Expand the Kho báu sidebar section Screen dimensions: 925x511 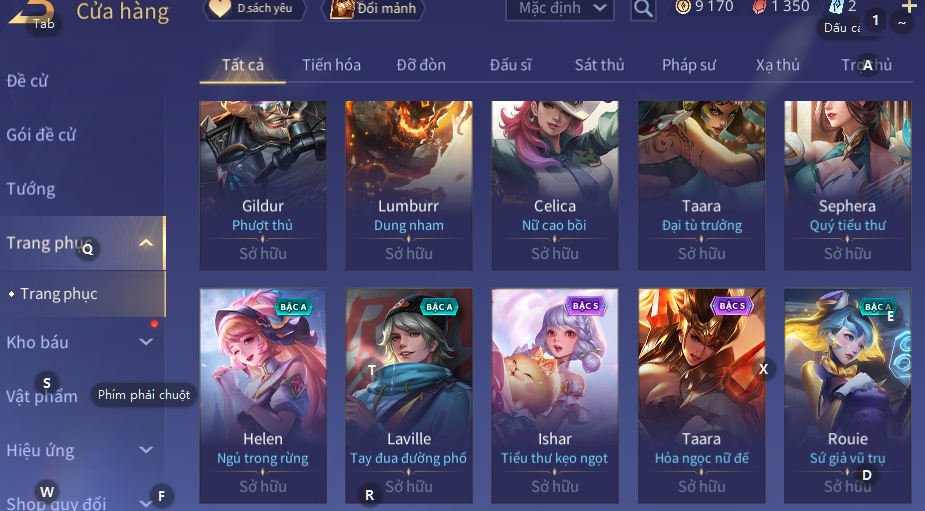(146, 342)
